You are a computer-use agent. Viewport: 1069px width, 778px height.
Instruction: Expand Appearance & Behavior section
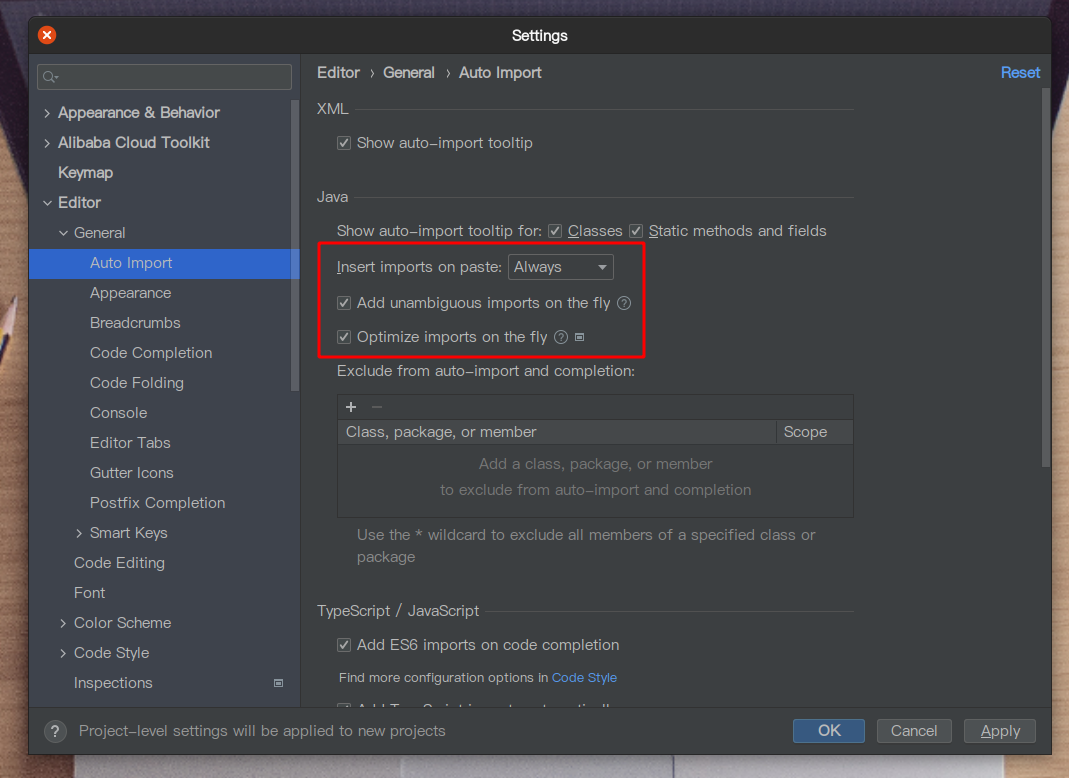(47, 113)
